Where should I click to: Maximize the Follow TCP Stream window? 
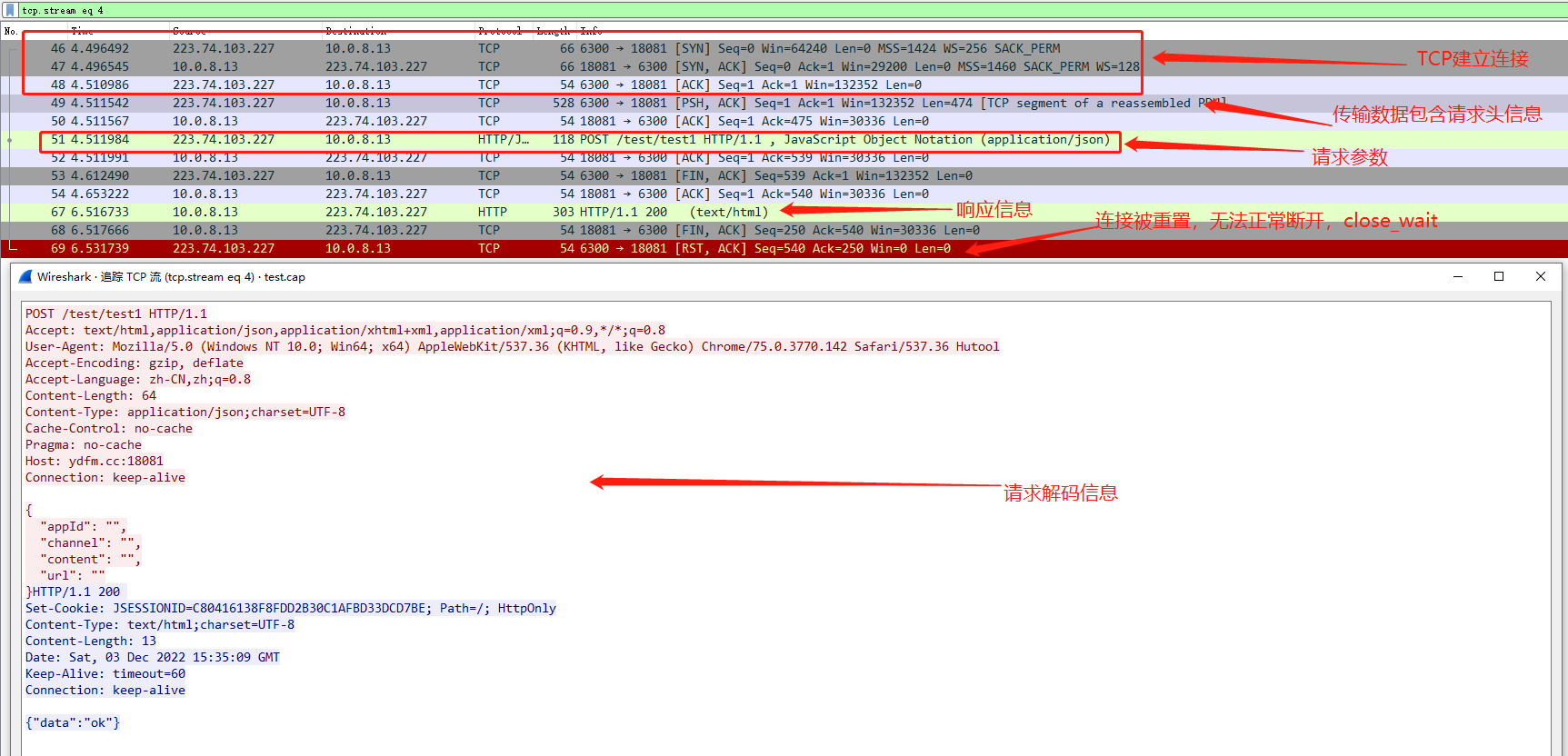coord(1499,277)
